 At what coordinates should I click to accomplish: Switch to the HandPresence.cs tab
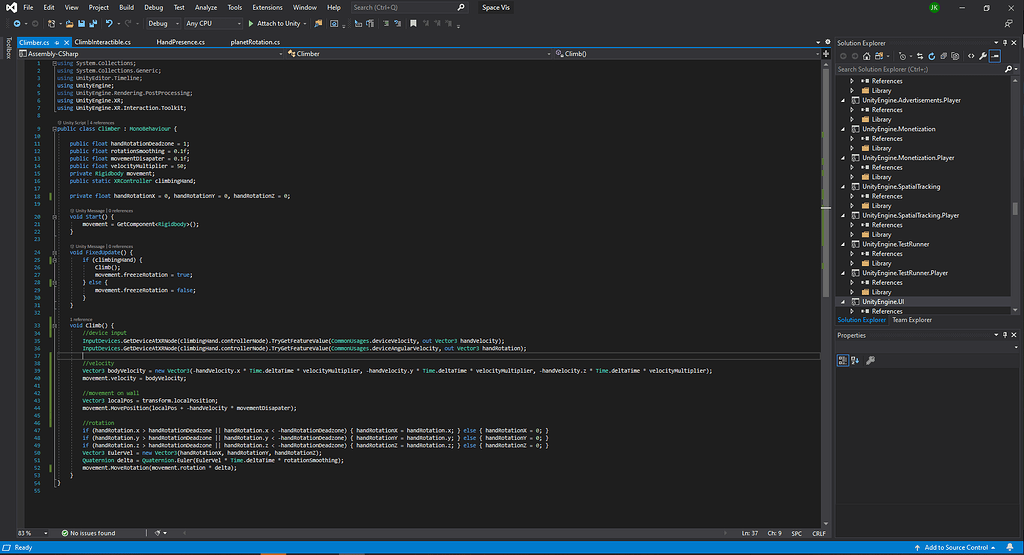coord(181,43)
